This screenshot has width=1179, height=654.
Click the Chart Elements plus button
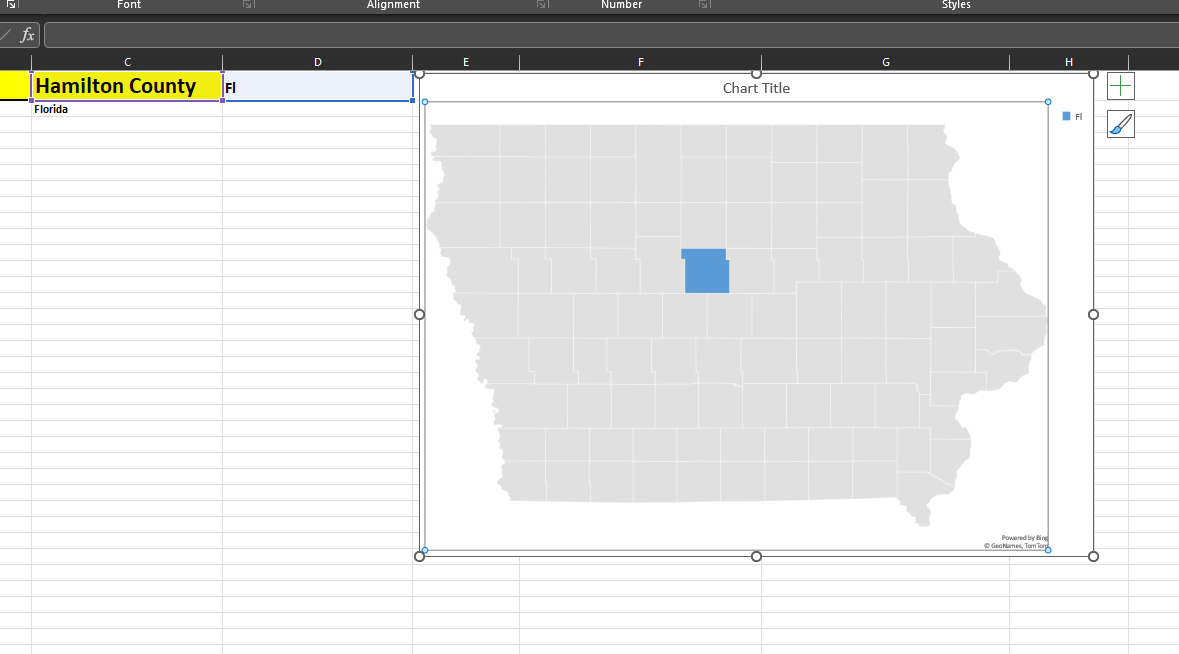pos(1120,86)
